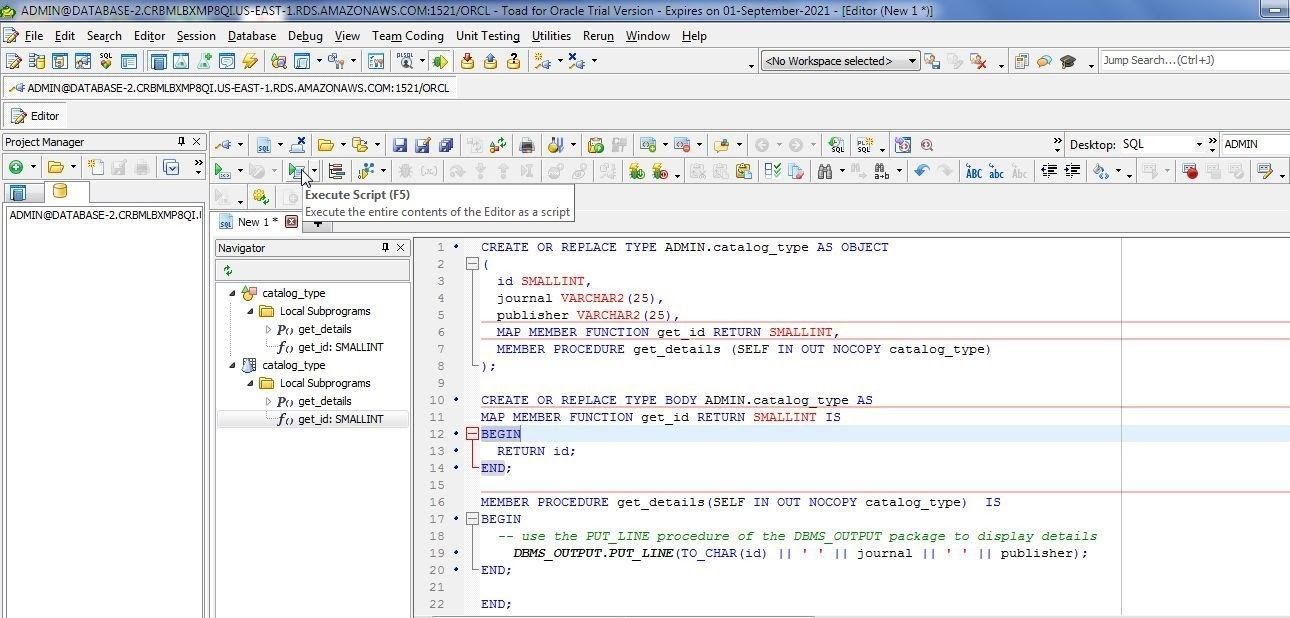Open the Execute Script dropdown arrow
This screenshot has height=618, width=1290.
(313, 171)
